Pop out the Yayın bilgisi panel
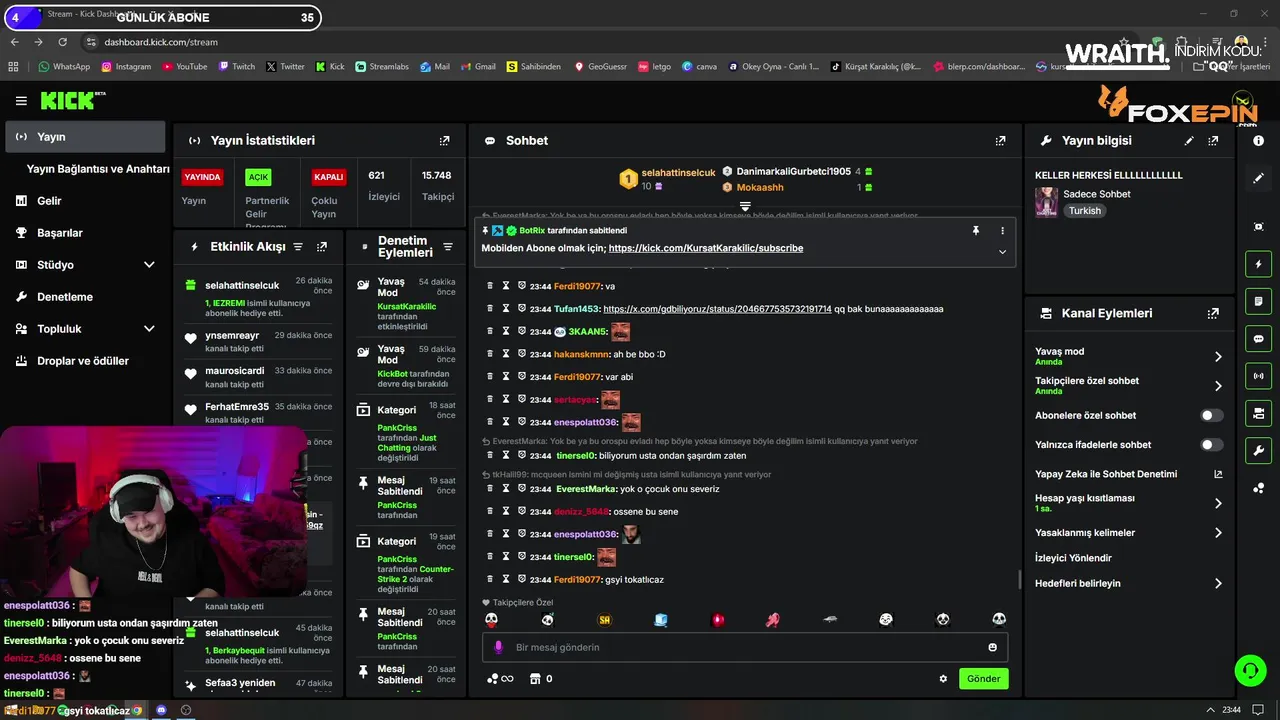 point(1213,141)
